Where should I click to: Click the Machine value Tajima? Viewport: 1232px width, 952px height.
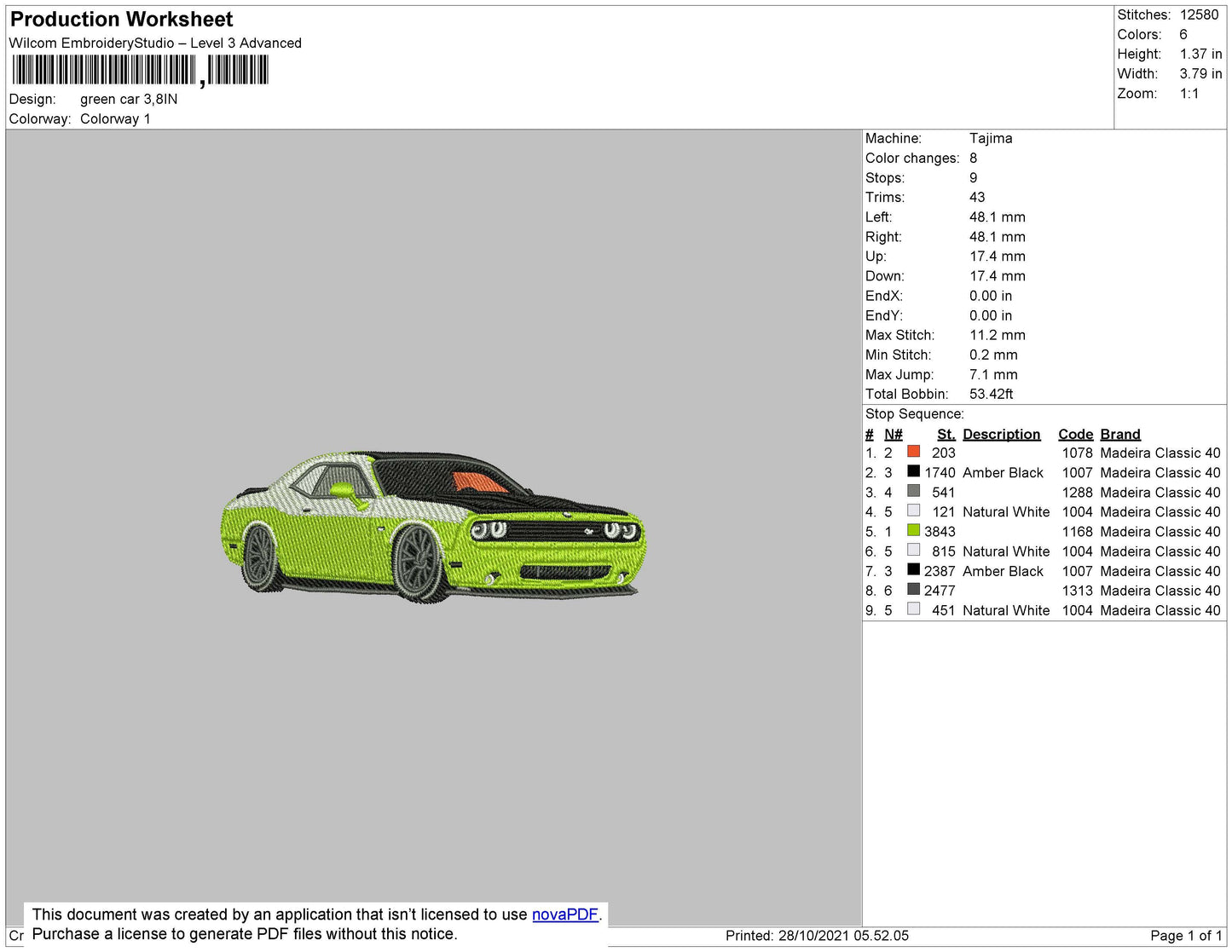pyautogui.click(x=991, y=139)
